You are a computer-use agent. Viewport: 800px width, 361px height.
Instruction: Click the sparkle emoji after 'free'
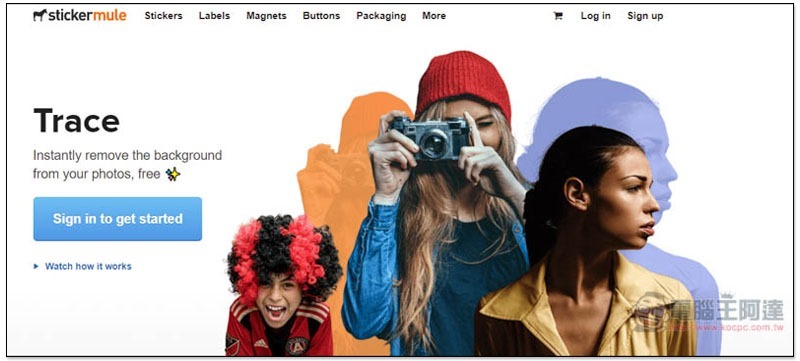[173, 174]
